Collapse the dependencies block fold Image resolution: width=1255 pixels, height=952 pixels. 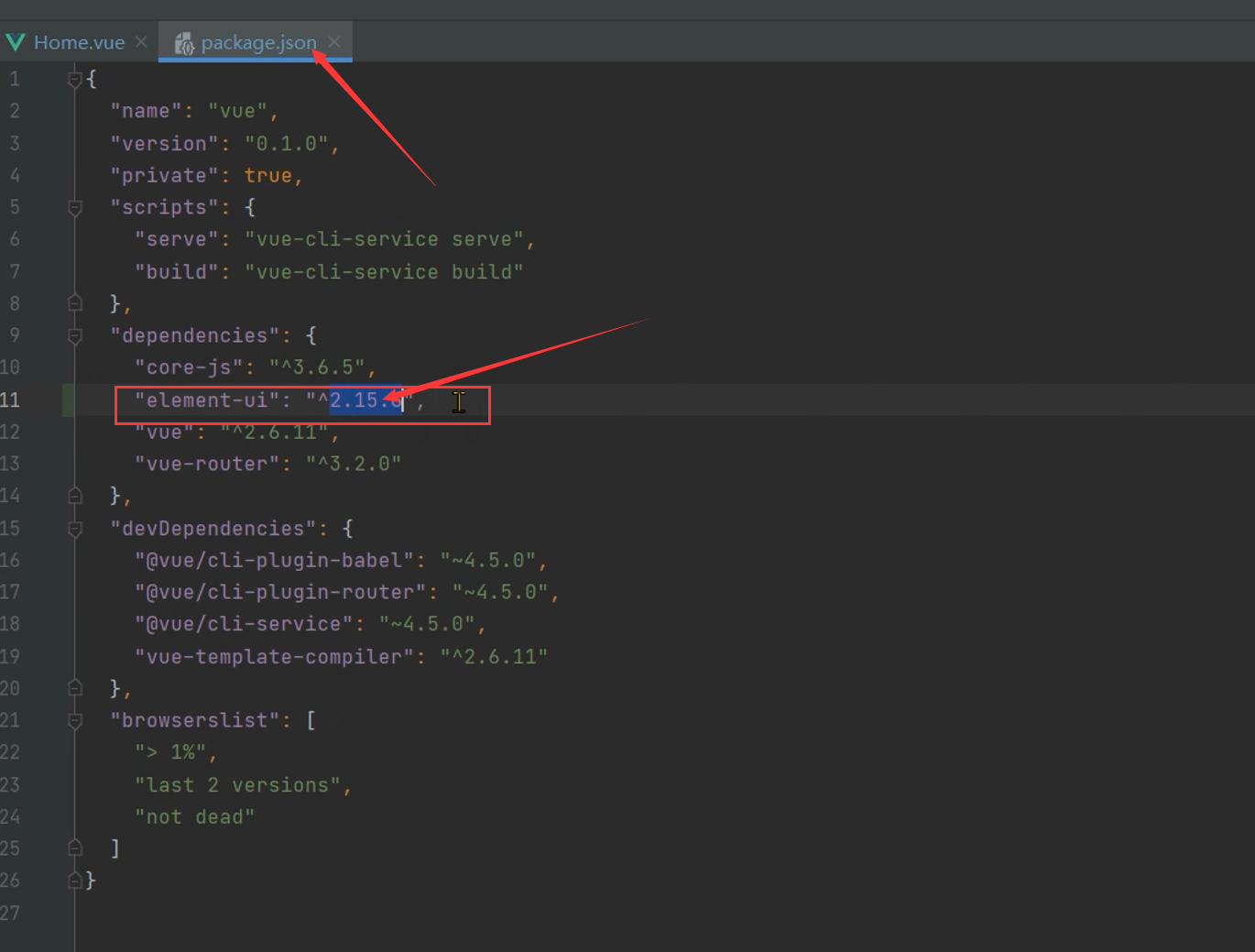[75, 336]
